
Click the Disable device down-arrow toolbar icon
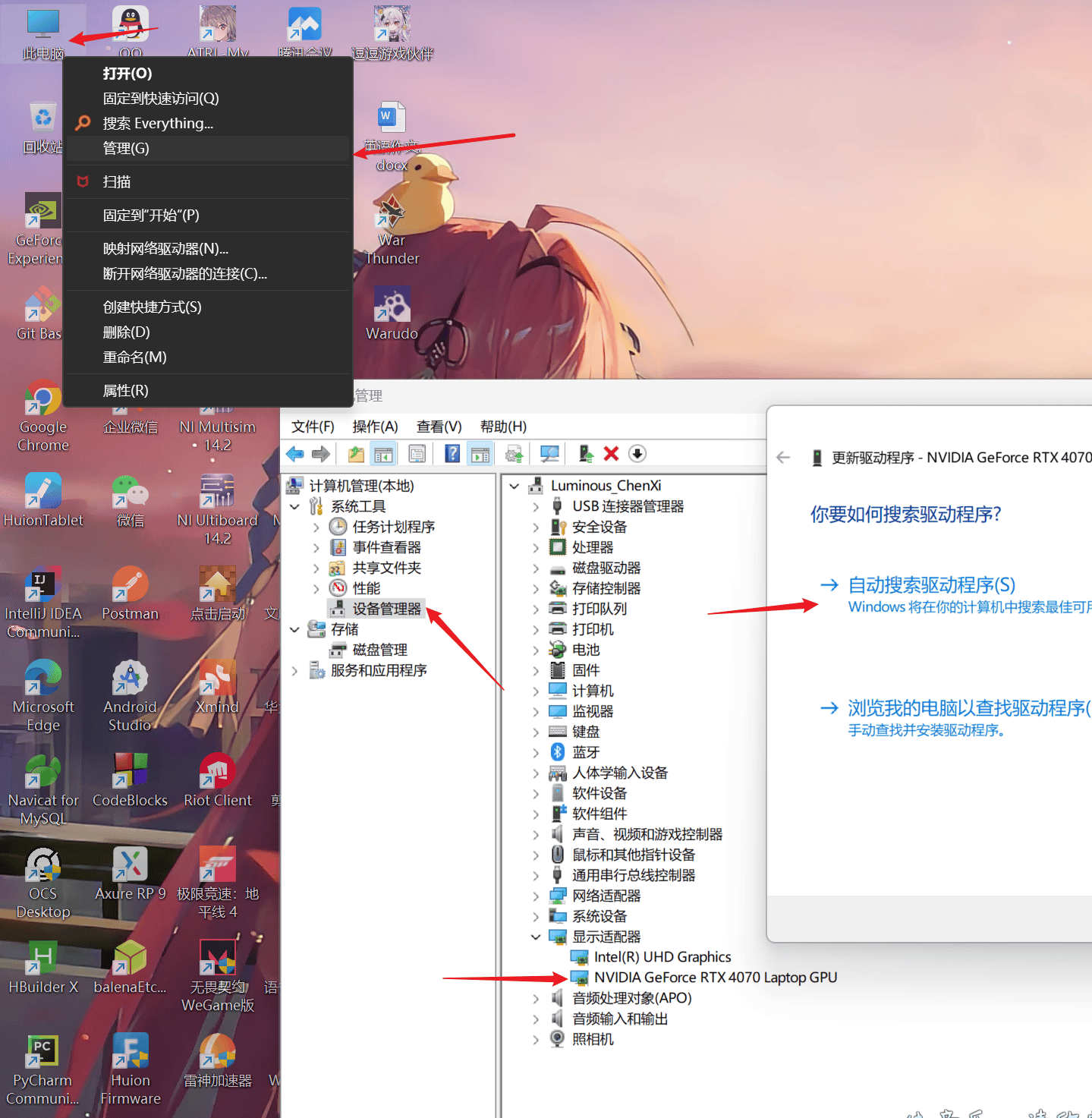point(637,454)
